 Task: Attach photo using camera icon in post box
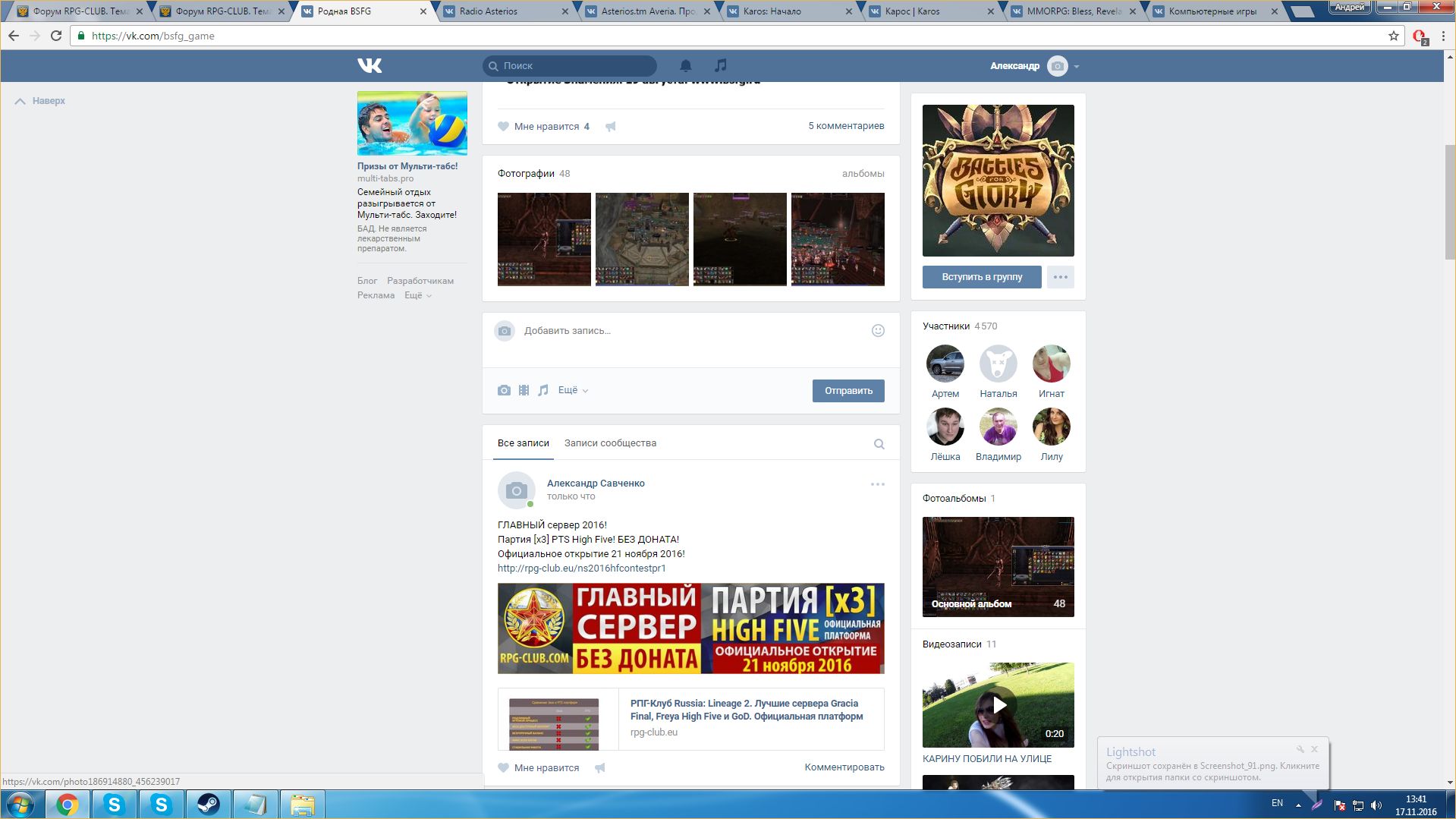[504, 390]
